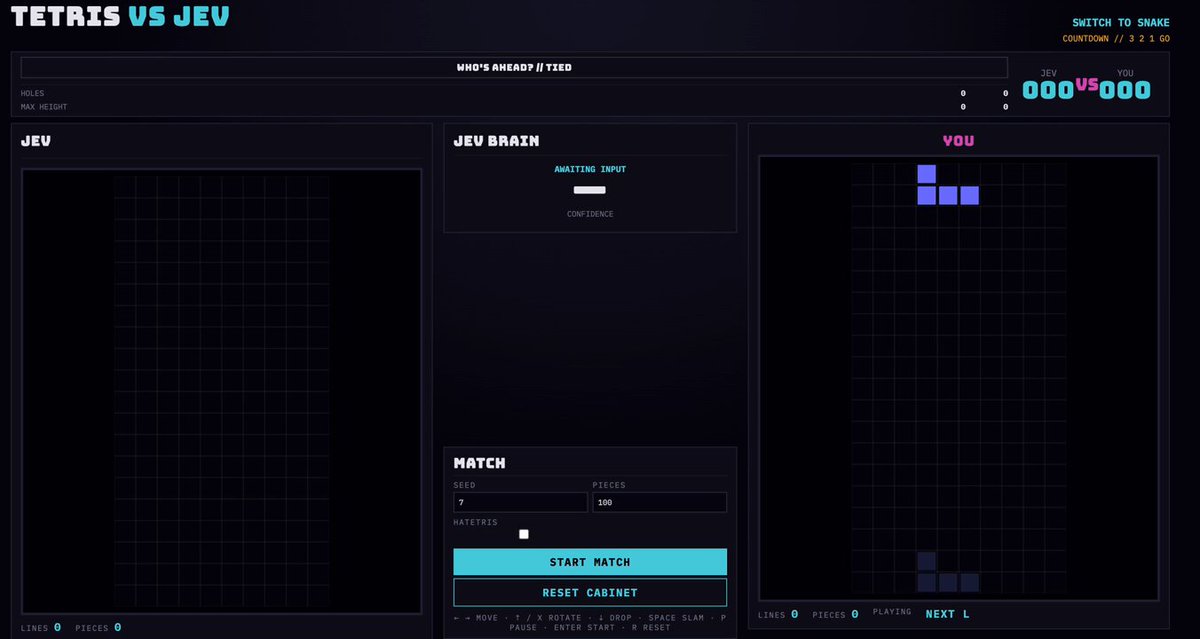The width and height of the screenshot is (1200, 639).
Task: Click the pink "VS" between the scores
Action: (1087, 86)
